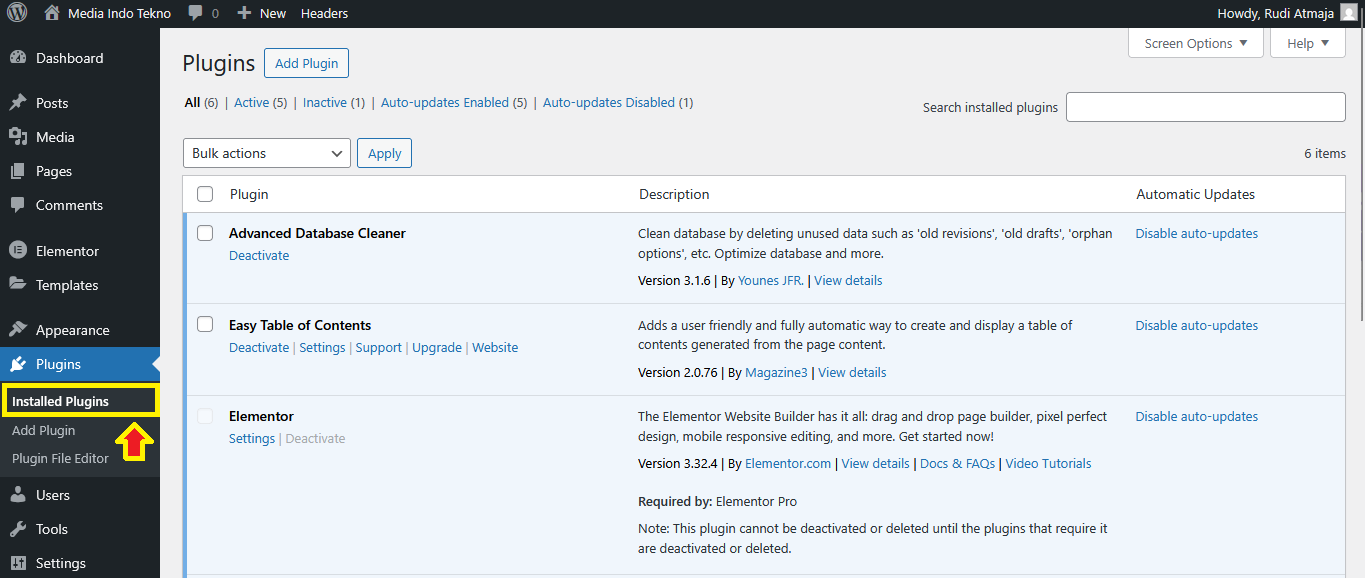Check the Advanced Database Cleaner checkbox
1365x578 pixels.
(x=205, y=233)
